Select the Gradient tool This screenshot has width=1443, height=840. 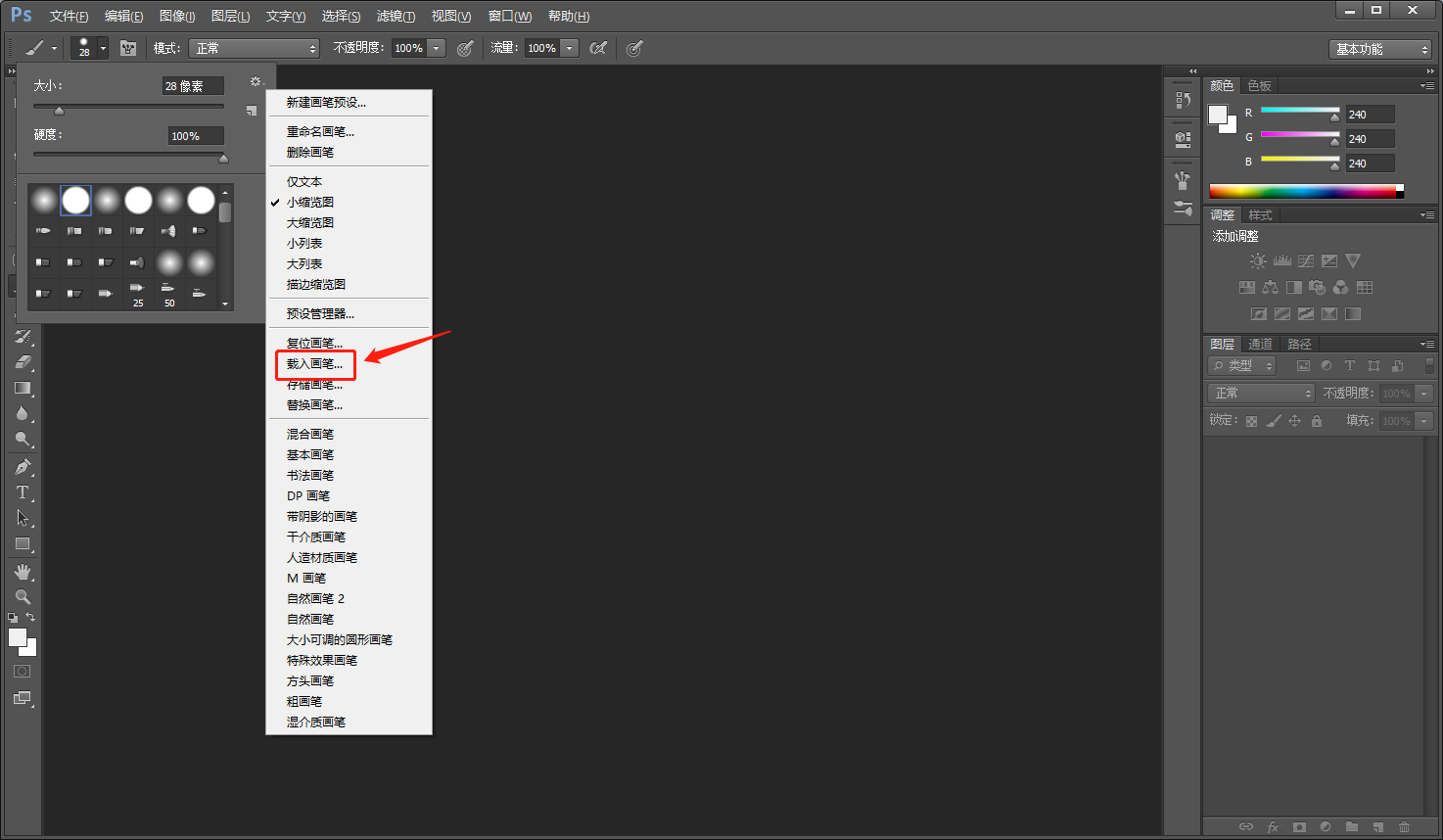pos(23,388)
